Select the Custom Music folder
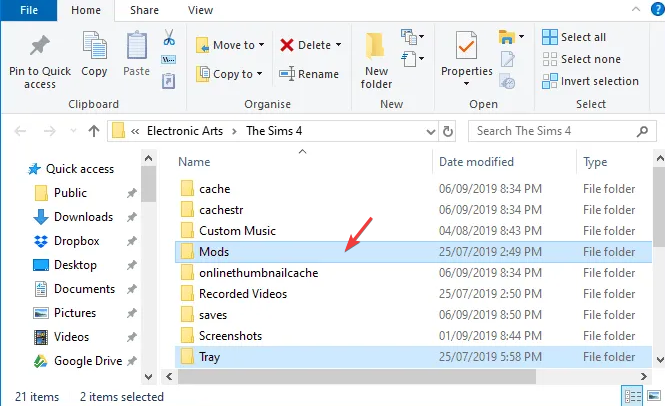Image resolution: width=665 pixels, height=406 pixels. click(x=413, y=231)
